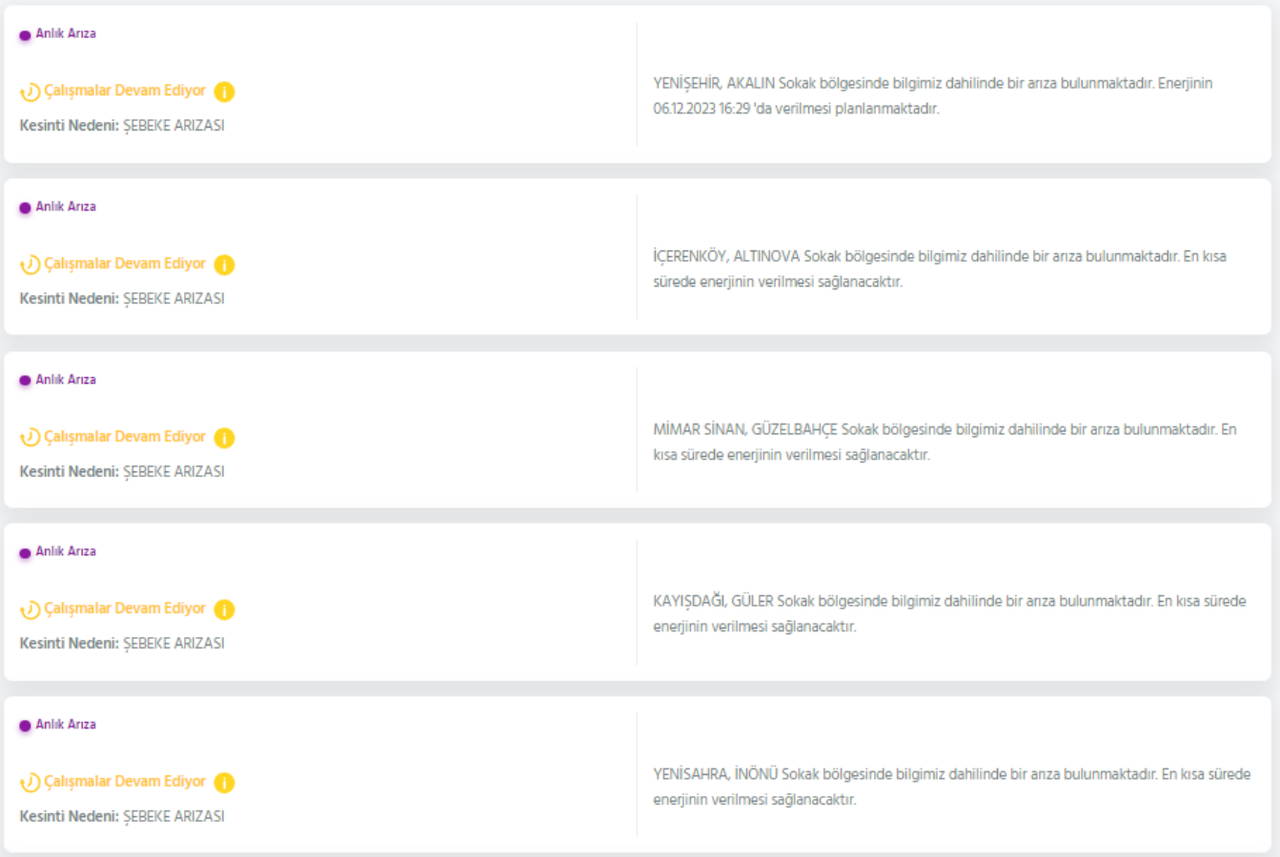Viewport: 1280px width, 857px height.
Task: Open info icon for the YENİSAHRA outage
Action: [224, 783]
